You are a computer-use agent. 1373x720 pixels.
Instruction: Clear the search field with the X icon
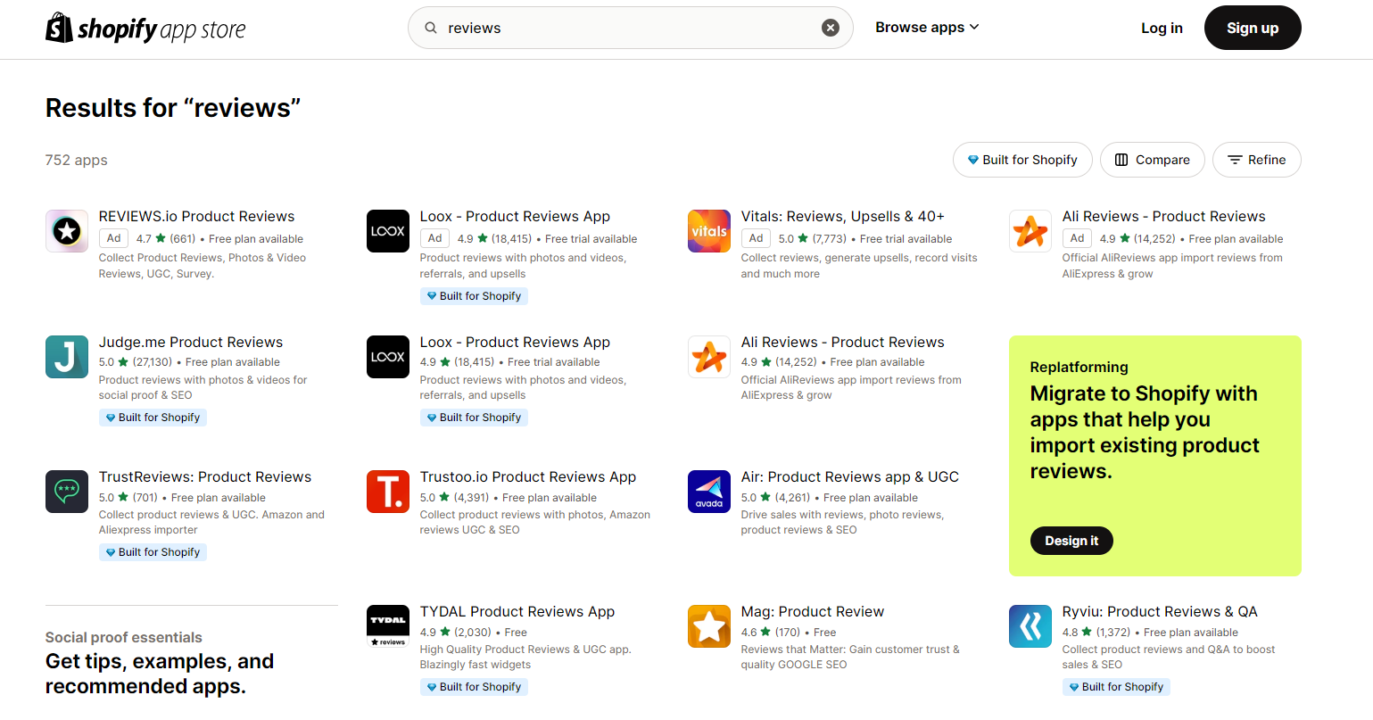click(x=830, y=28)
